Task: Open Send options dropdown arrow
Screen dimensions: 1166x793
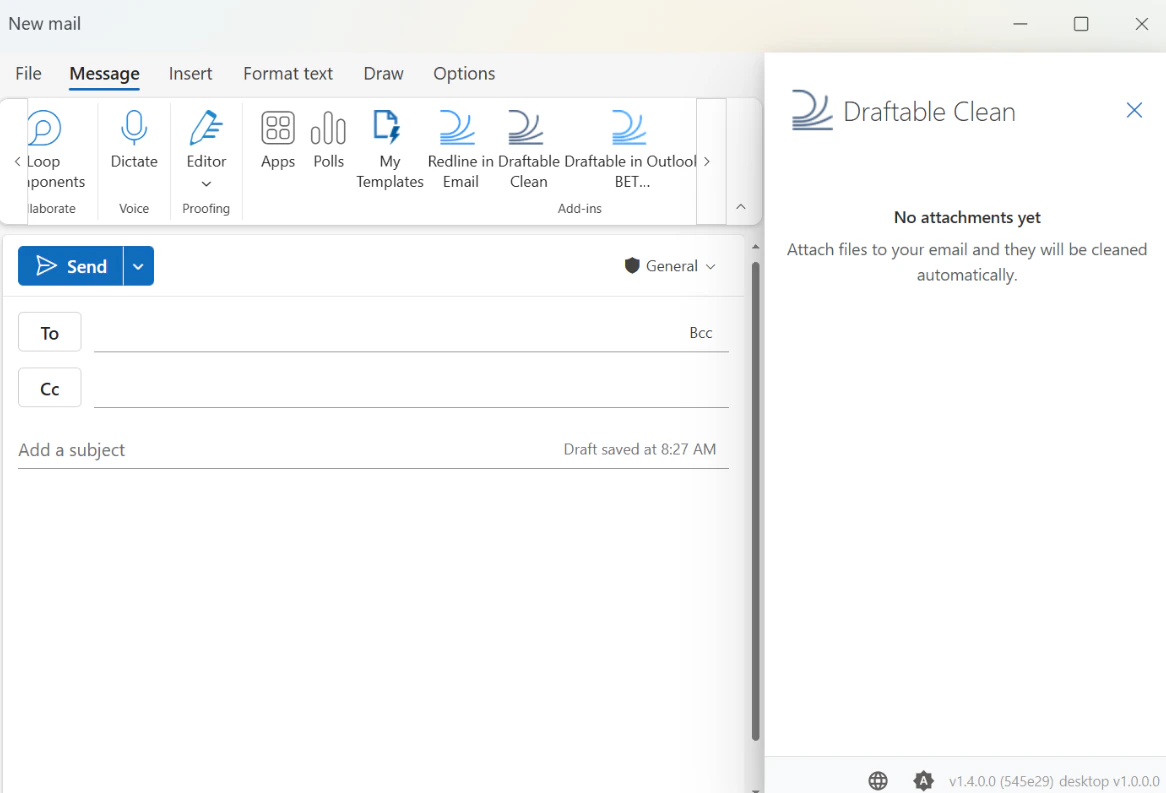Action: (138, 266)
